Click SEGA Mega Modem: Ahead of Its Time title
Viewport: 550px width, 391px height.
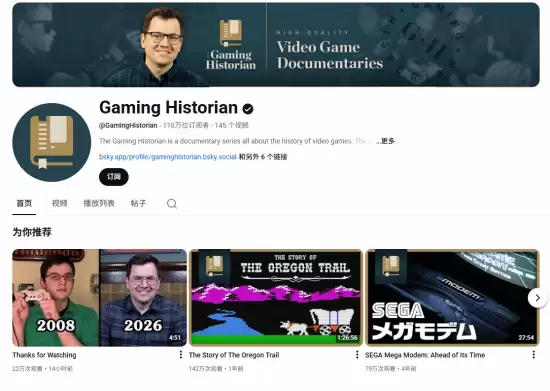coord(425,355)
